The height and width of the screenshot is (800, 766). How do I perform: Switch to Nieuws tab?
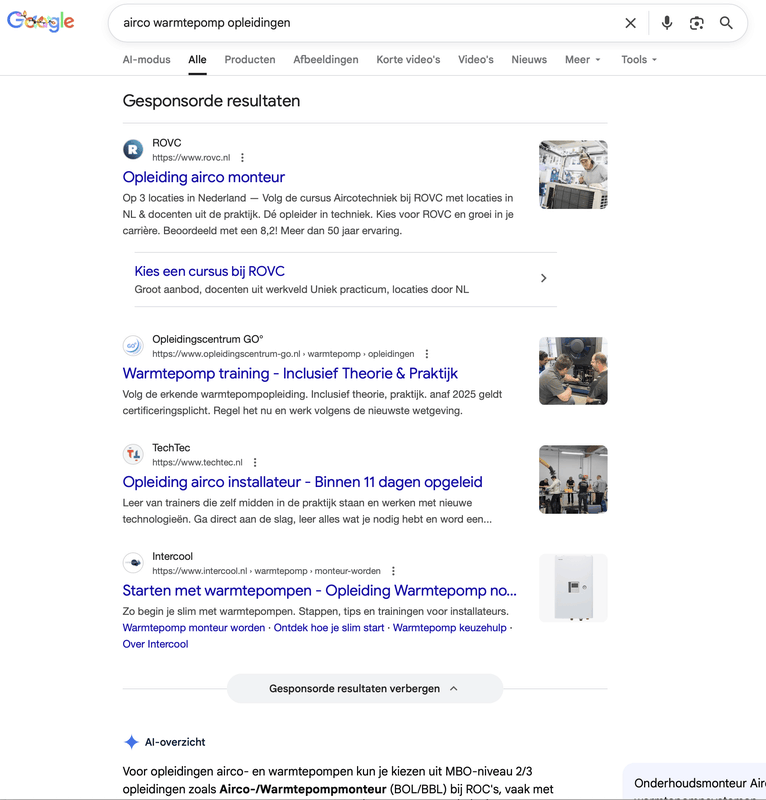(529, 60)
